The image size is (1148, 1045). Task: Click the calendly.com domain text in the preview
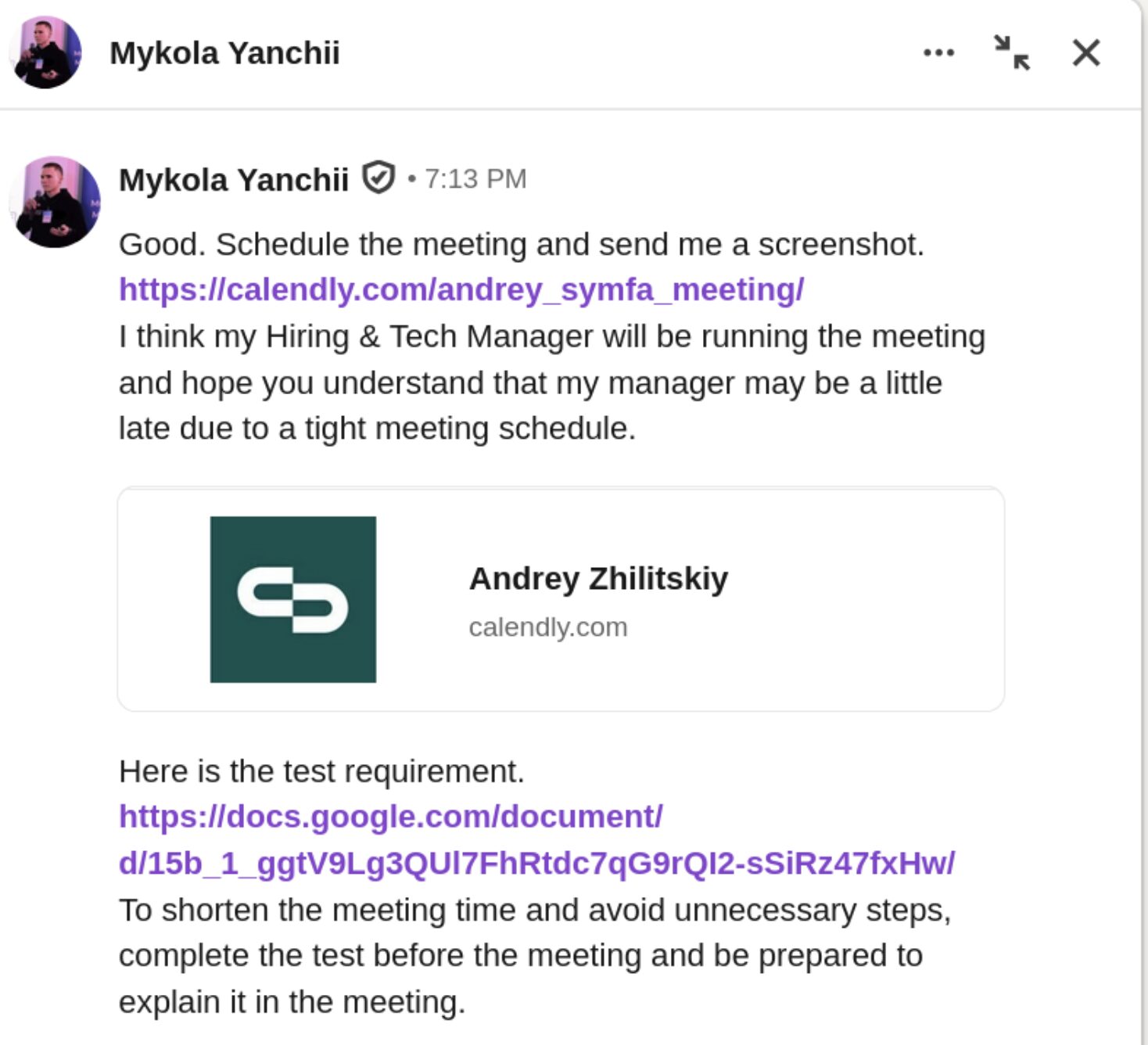click(547, 627)
